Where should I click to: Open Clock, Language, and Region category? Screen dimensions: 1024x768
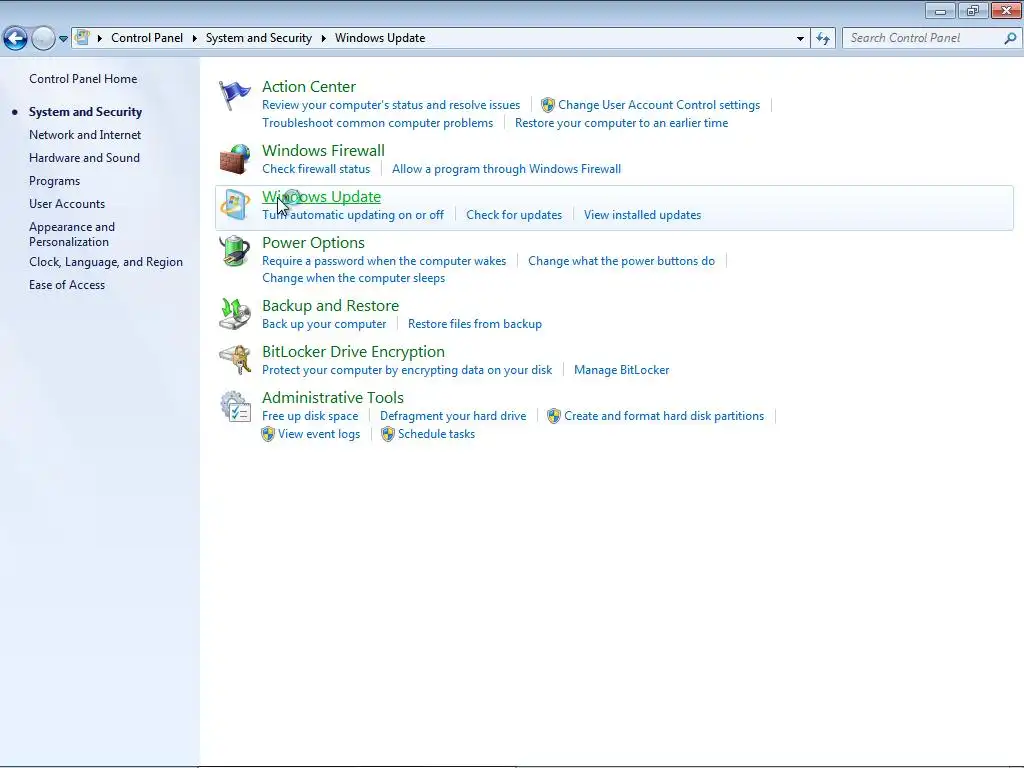pos(106,262)
